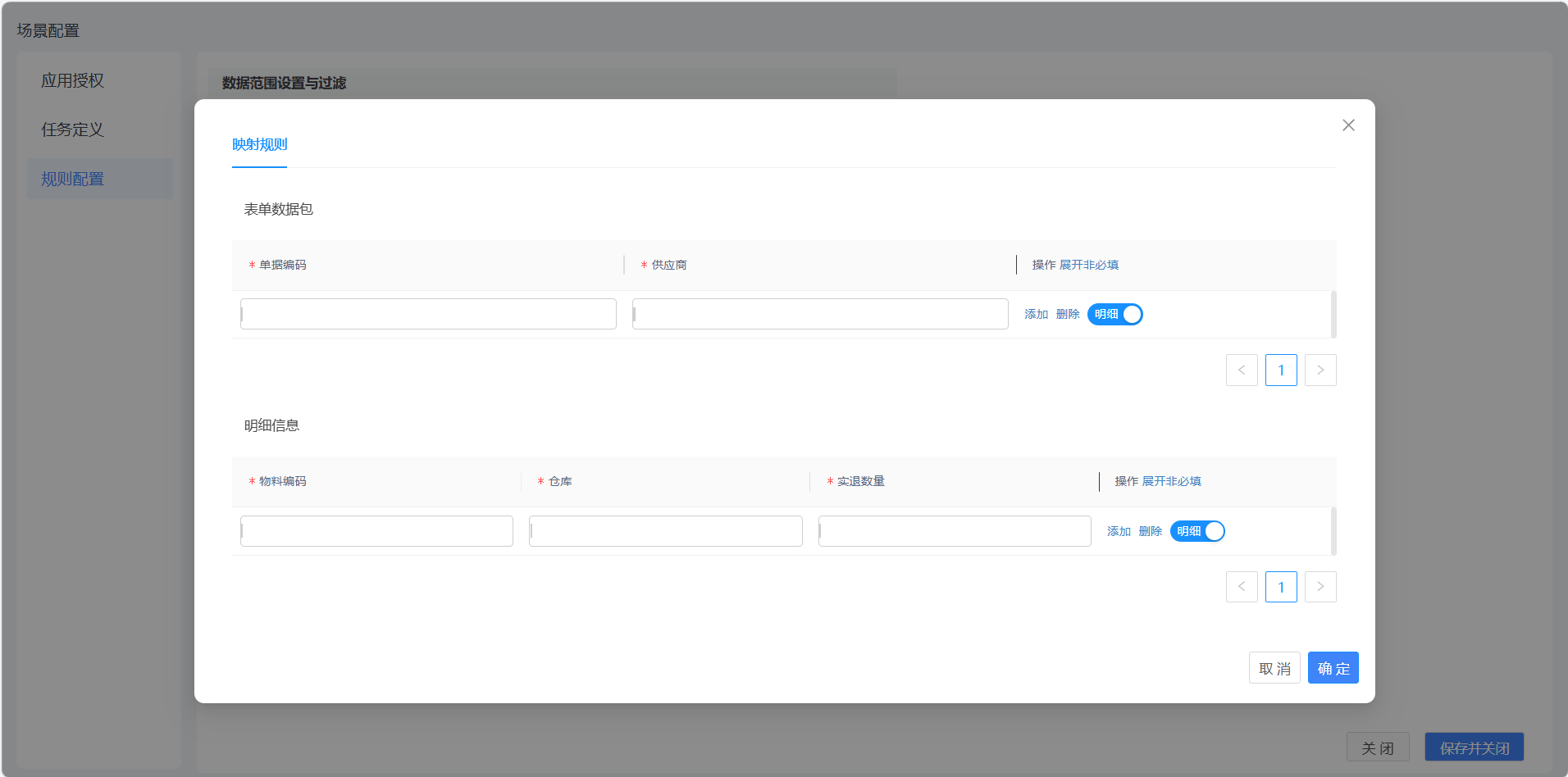Click 删除 link in 明细信息 row
Viewport: 1568px width, 777px height.
(x=1151, y=531)
